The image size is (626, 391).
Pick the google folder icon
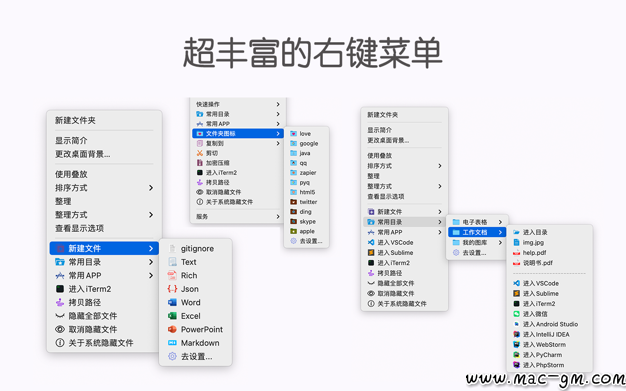(293, 143)
